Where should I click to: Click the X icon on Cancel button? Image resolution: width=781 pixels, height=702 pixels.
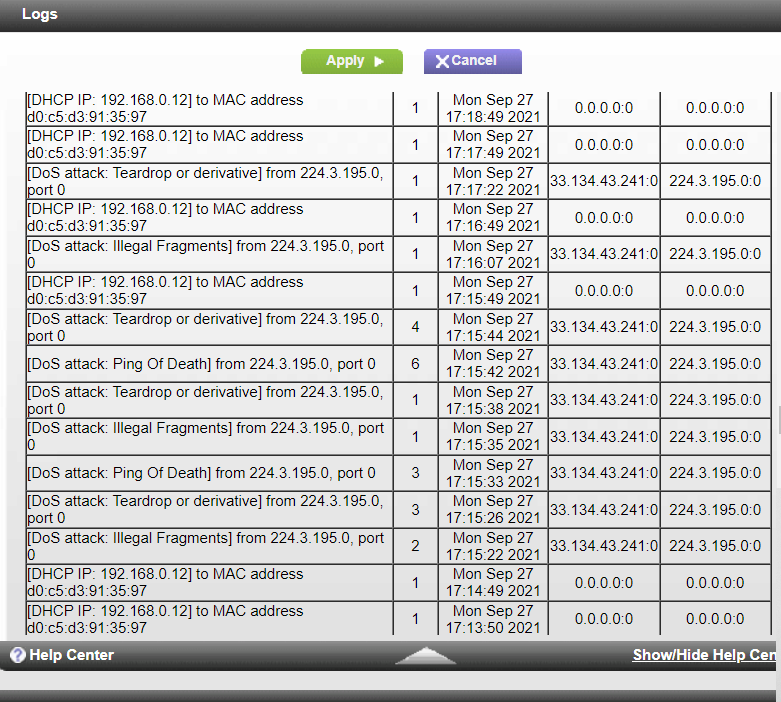coord(442,61)
